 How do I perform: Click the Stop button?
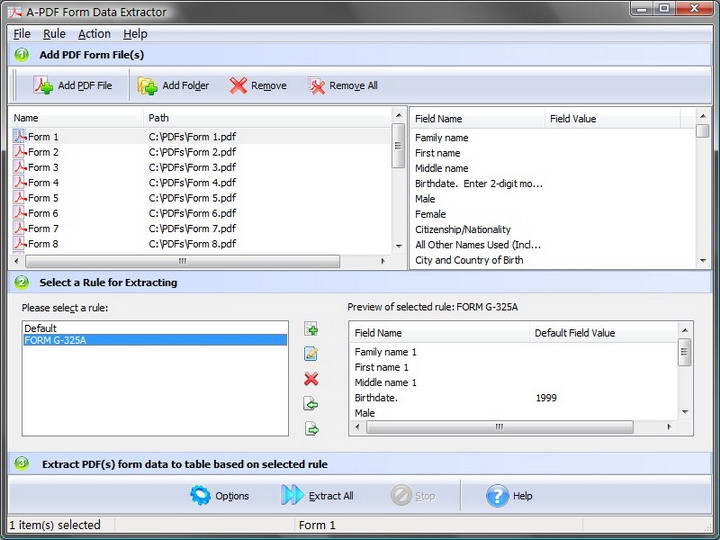click(x=413, y=496)
